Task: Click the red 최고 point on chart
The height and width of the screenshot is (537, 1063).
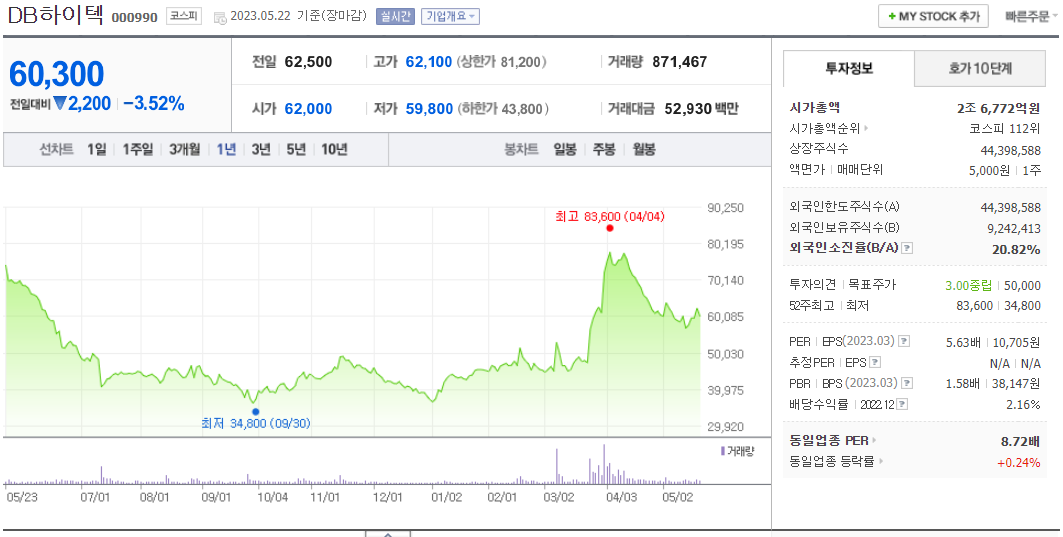Action: [610, 228]
